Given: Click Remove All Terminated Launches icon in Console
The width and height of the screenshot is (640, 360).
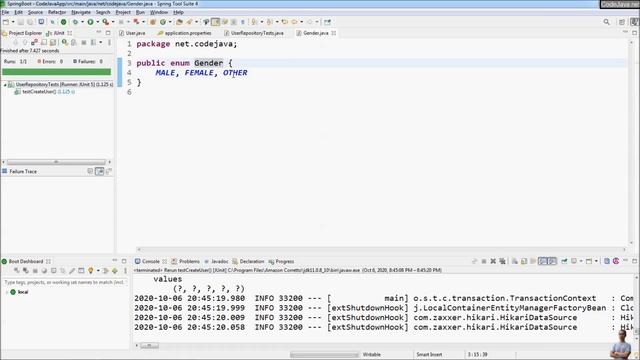Looking at the screenshot, I should (502, 261).
